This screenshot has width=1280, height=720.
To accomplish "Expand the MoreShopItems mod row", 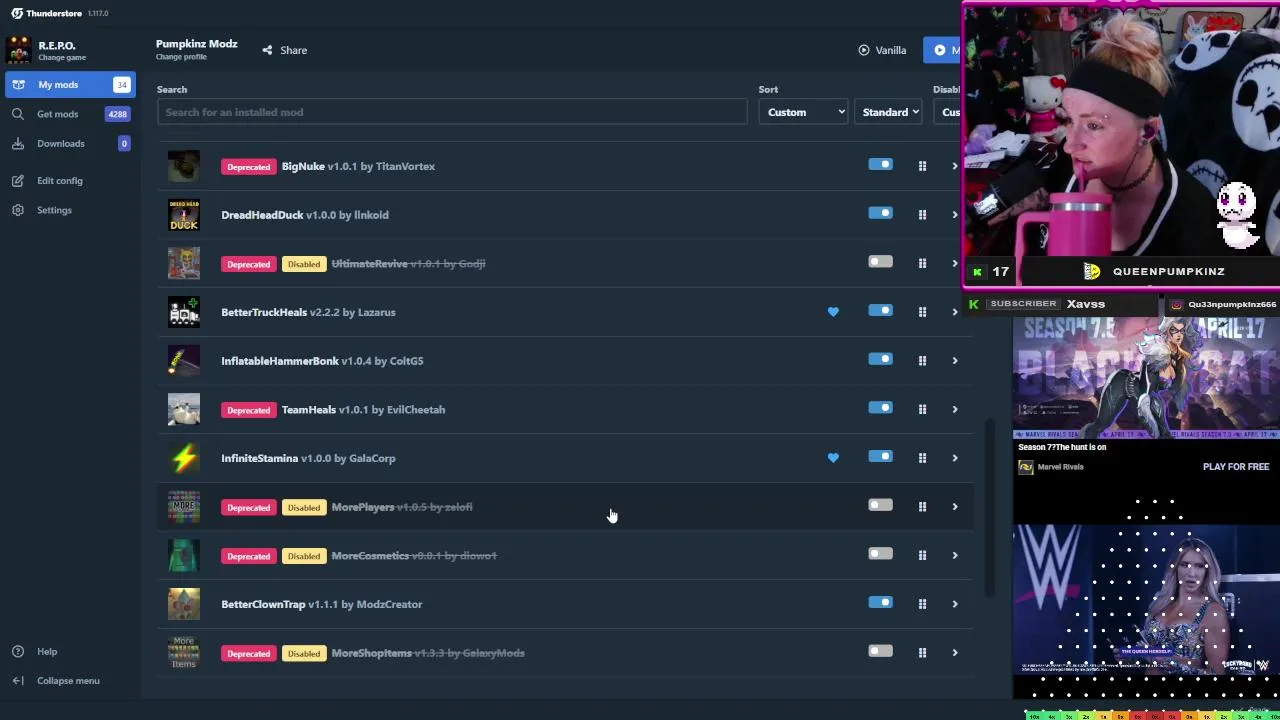I will coord(954,653).
